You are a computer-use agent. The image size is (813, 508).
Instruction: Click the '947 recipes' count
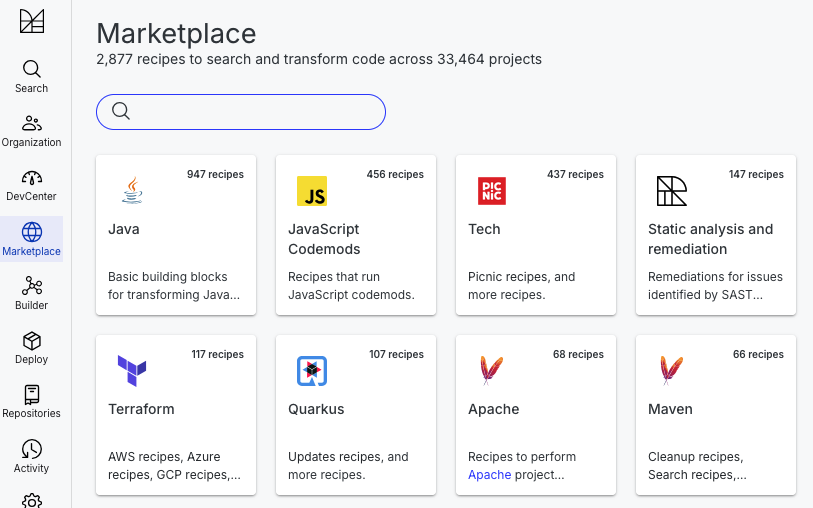(215, 174)
